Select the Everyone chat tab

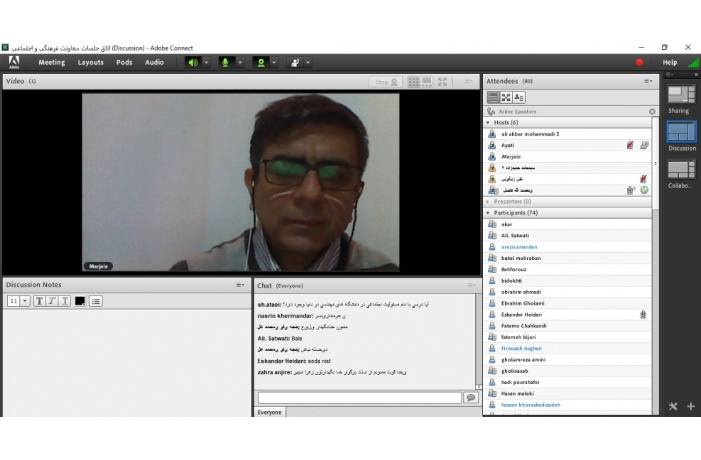(x=270, y=412)
